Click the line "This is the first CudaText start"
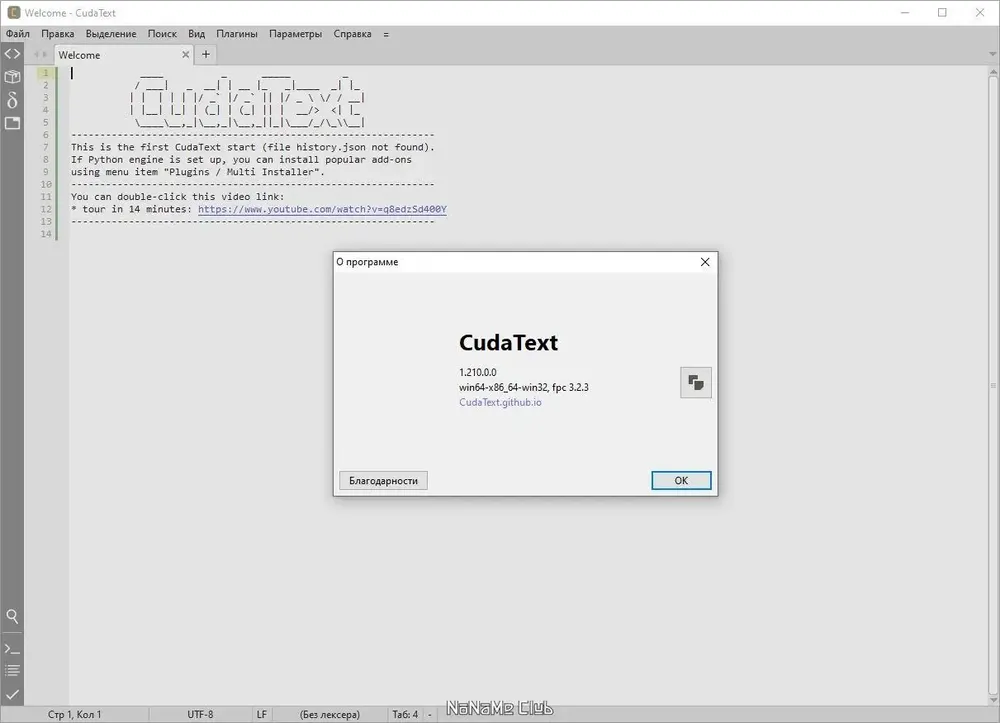 (x=253, y=147)
